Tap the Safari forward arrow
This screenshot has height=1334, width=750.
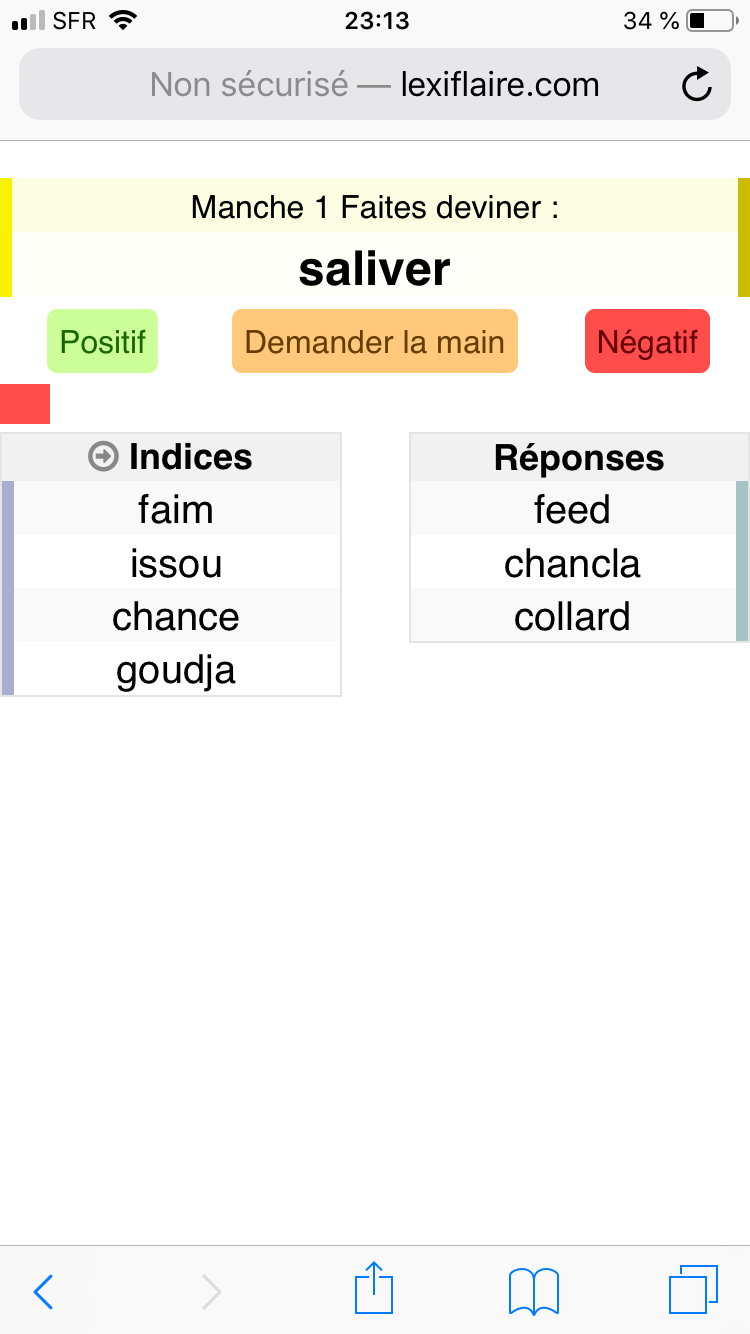211,1291
